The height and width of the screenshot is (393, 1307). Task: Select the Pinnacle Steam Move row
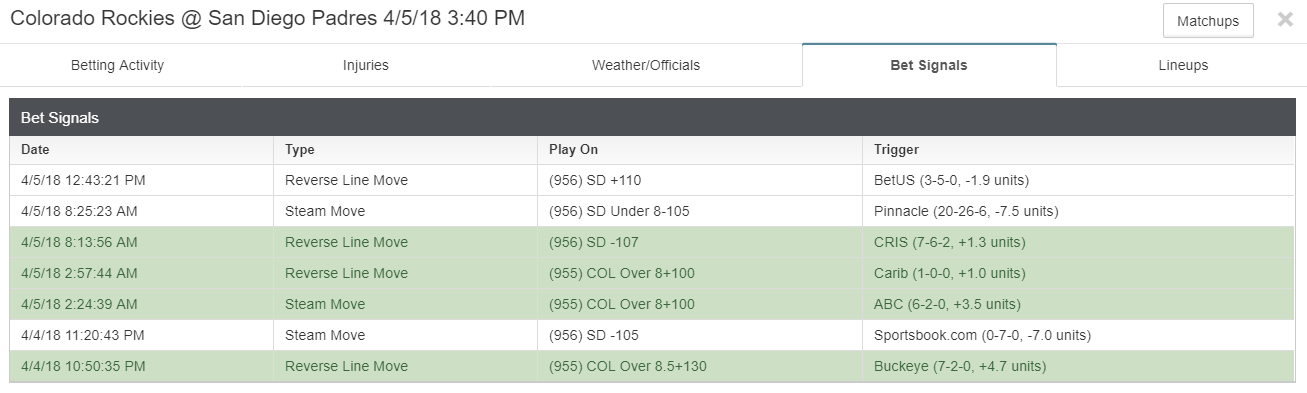[x=652, y=211]
